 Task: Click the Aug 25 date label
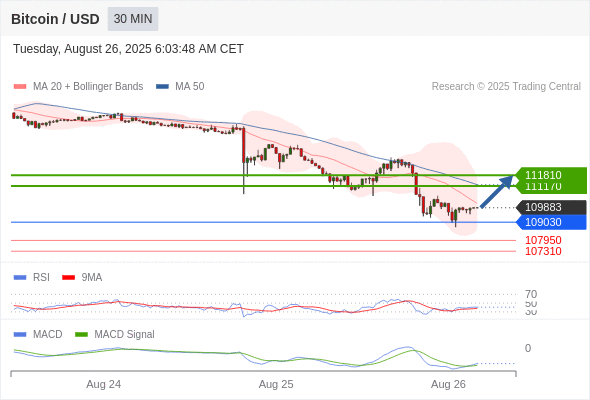tap(276, 384)
